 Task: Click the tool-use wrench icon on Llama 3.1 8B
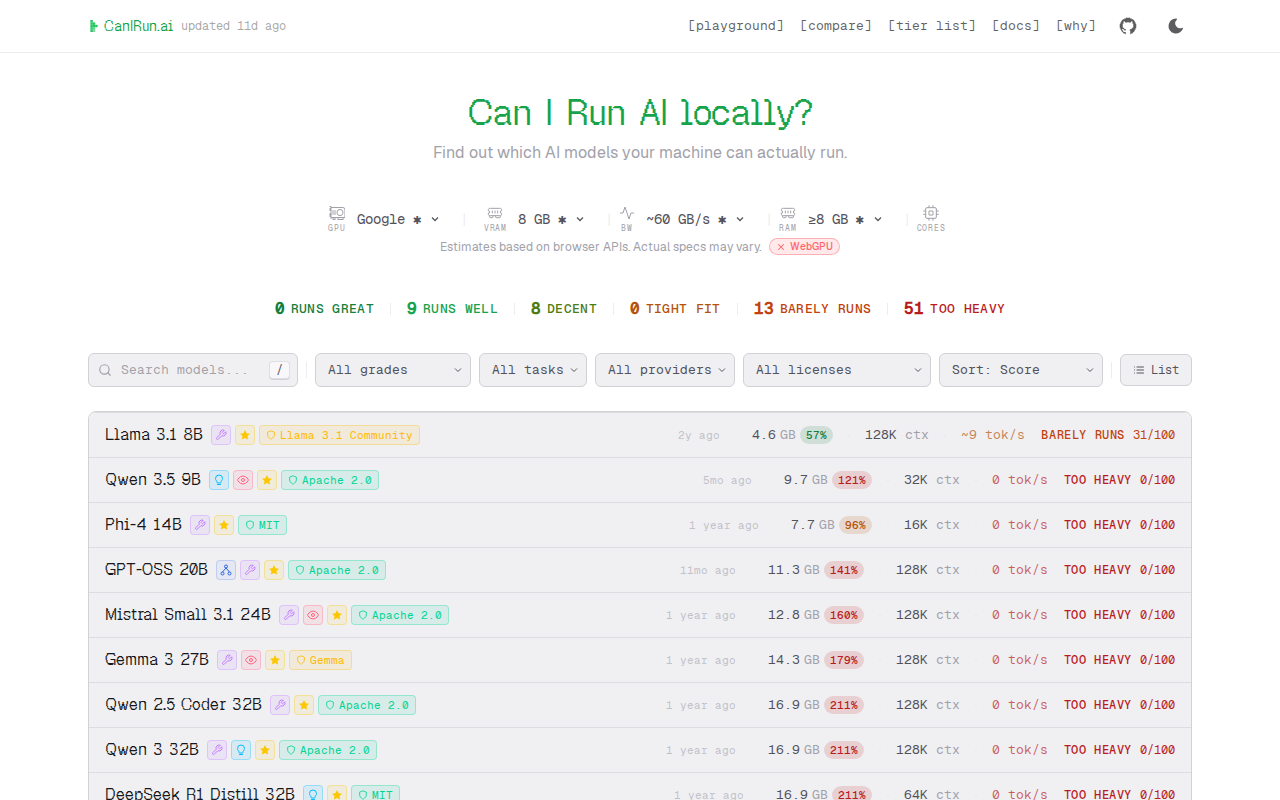[221, 435]
